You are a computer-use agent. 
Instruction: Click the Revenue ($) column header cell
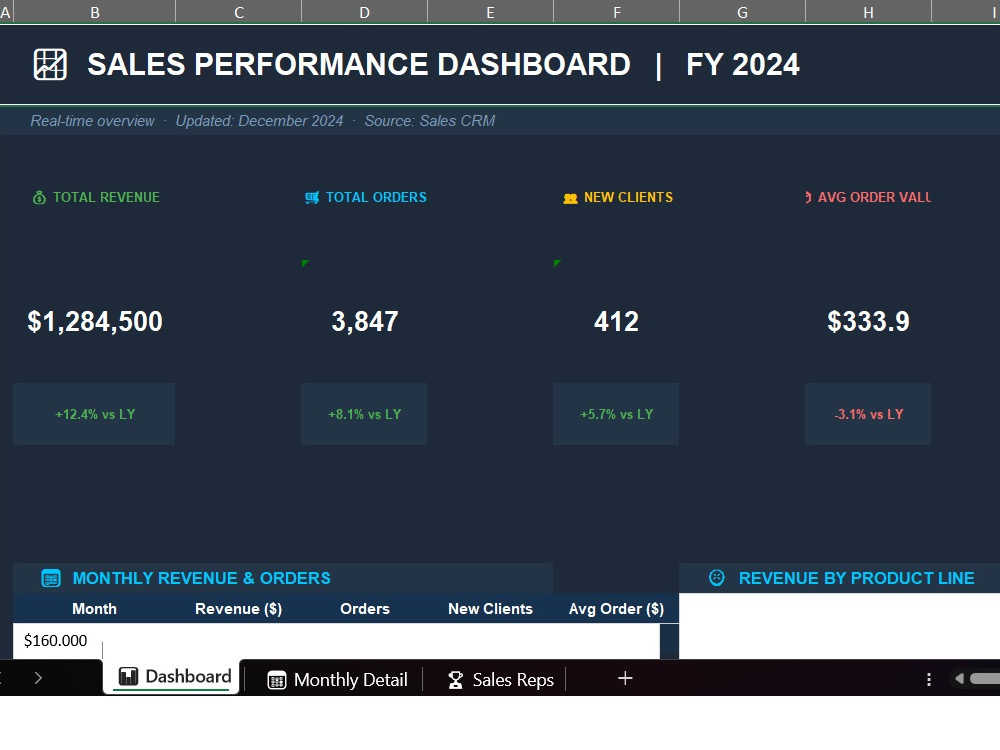pos(239,609)
